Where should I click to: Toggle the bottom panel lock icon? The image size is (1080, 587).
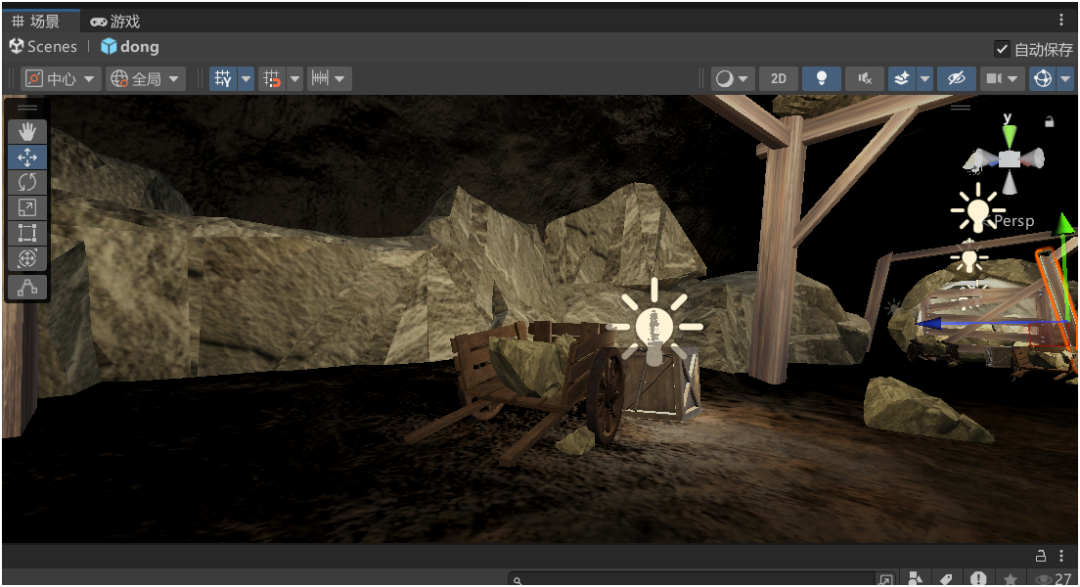(1041, 555)
